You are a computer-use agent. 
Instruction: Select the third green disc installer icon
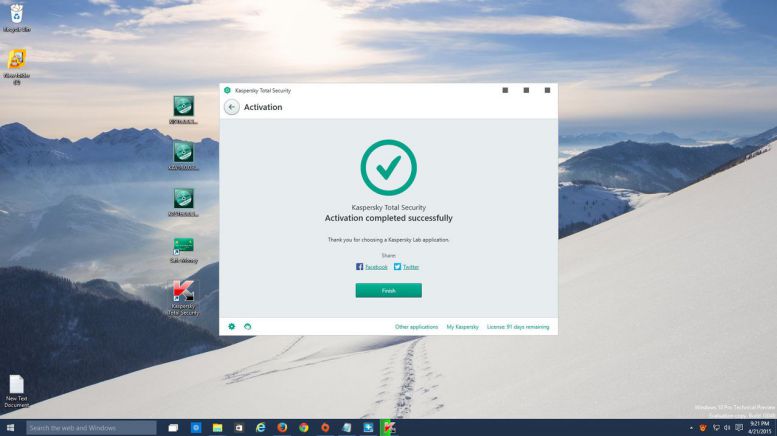(x=183, y=202)
